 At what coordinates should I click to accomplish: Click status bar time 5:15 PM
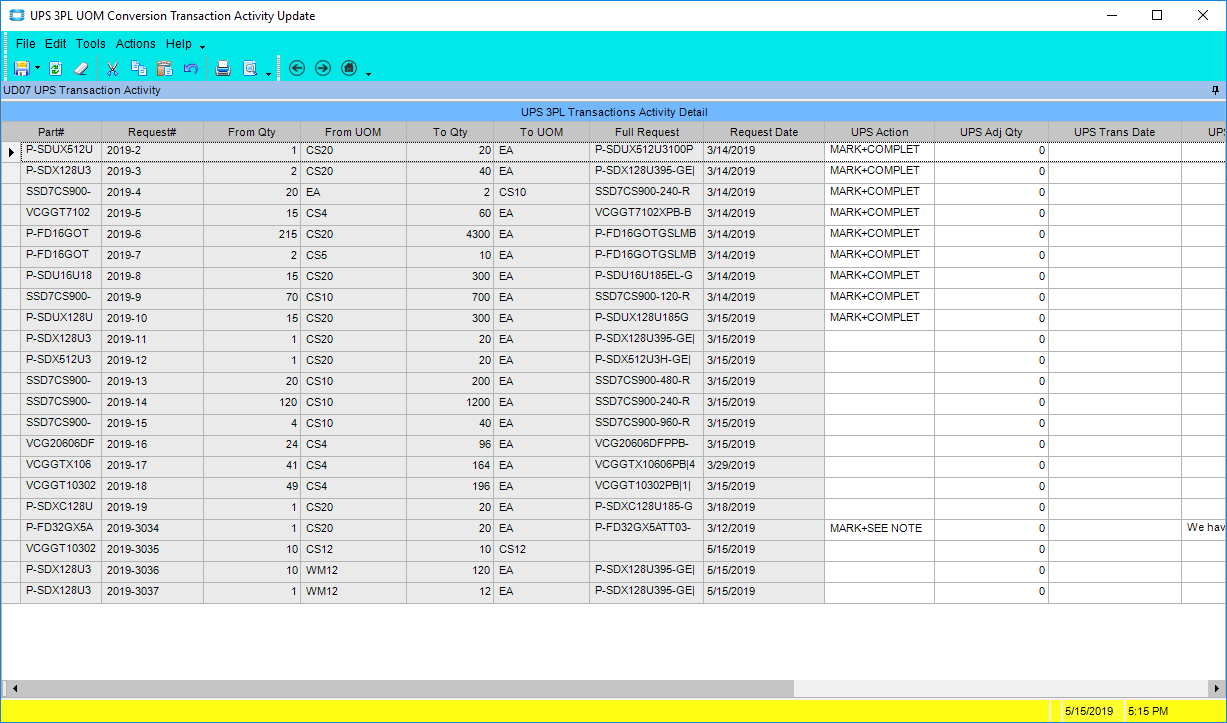click(x=1148, y=712)
